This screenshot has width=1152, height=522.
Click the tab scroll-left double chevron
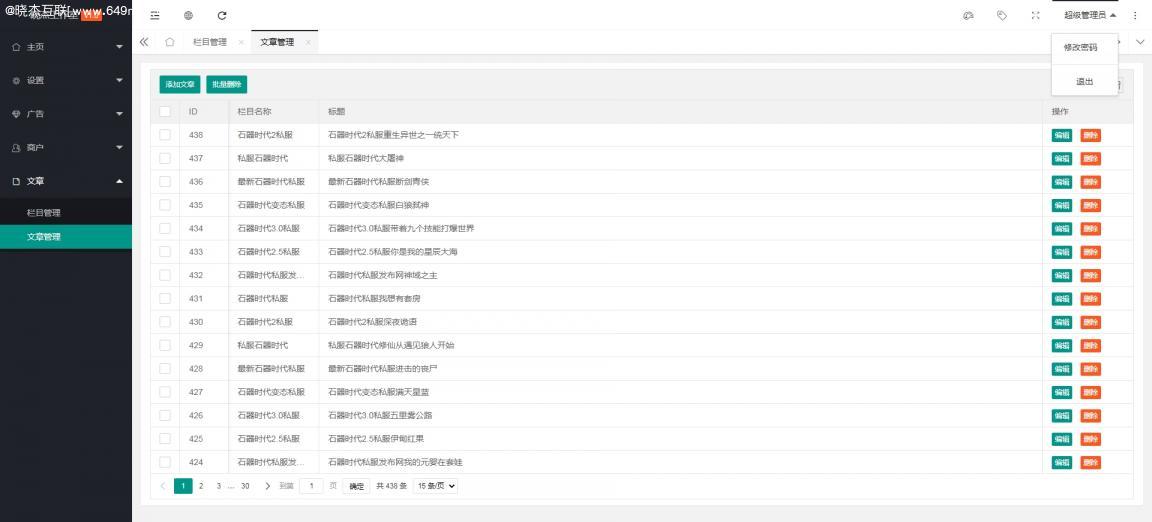pyautogui.click(x=144, y=42)
